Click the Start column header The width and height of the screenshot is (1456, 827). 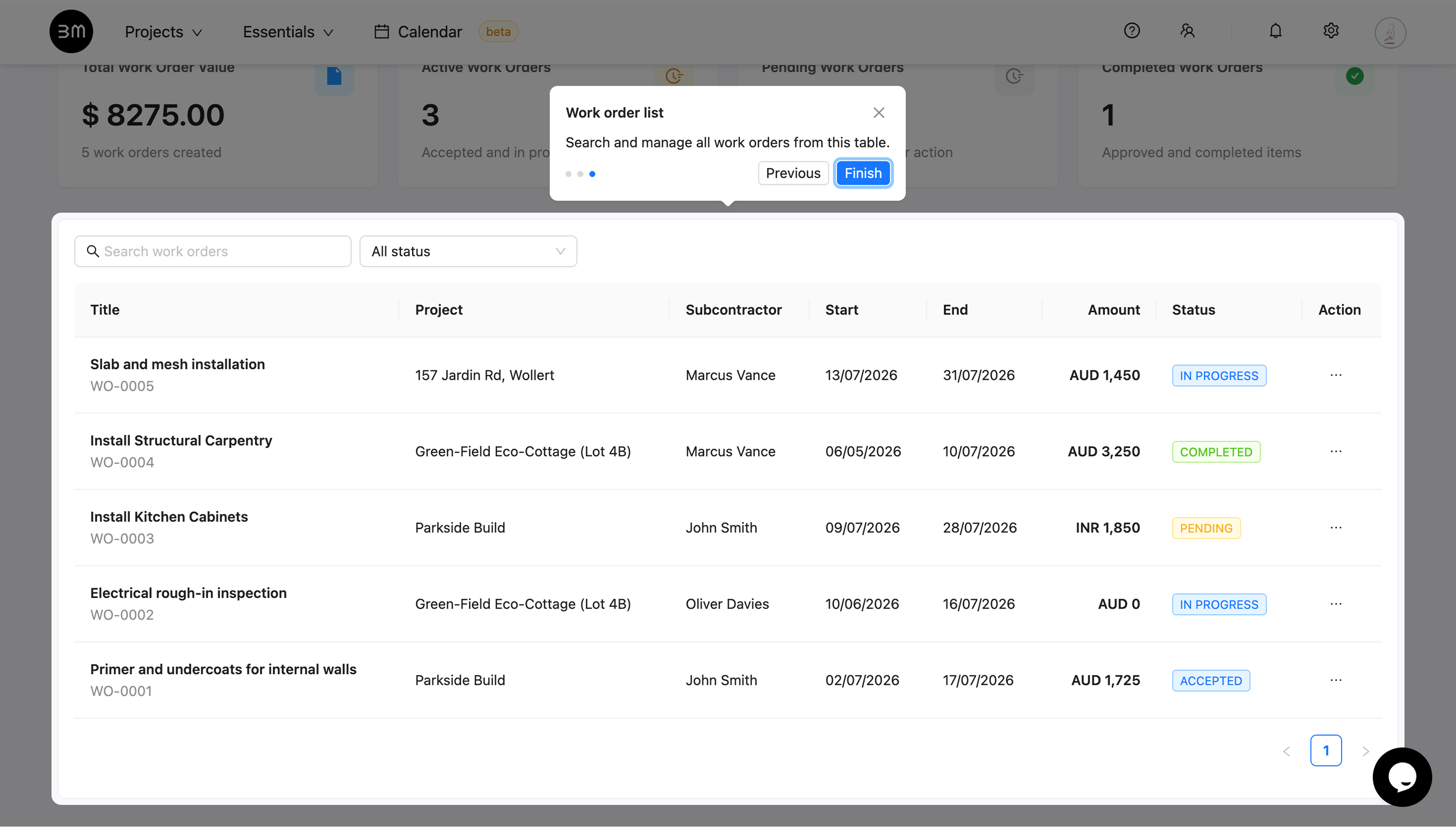point(841,310)
